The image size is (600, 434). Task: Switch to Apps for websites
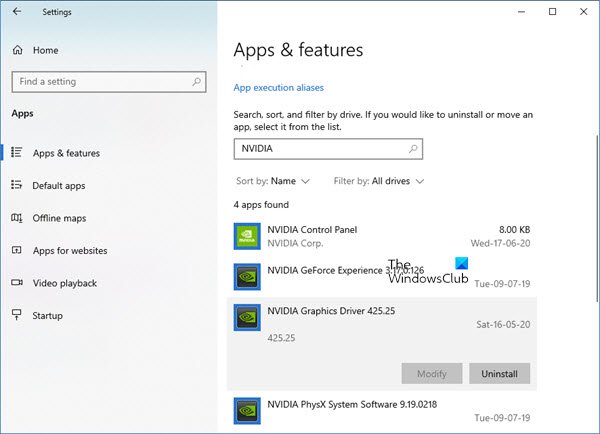70,251
